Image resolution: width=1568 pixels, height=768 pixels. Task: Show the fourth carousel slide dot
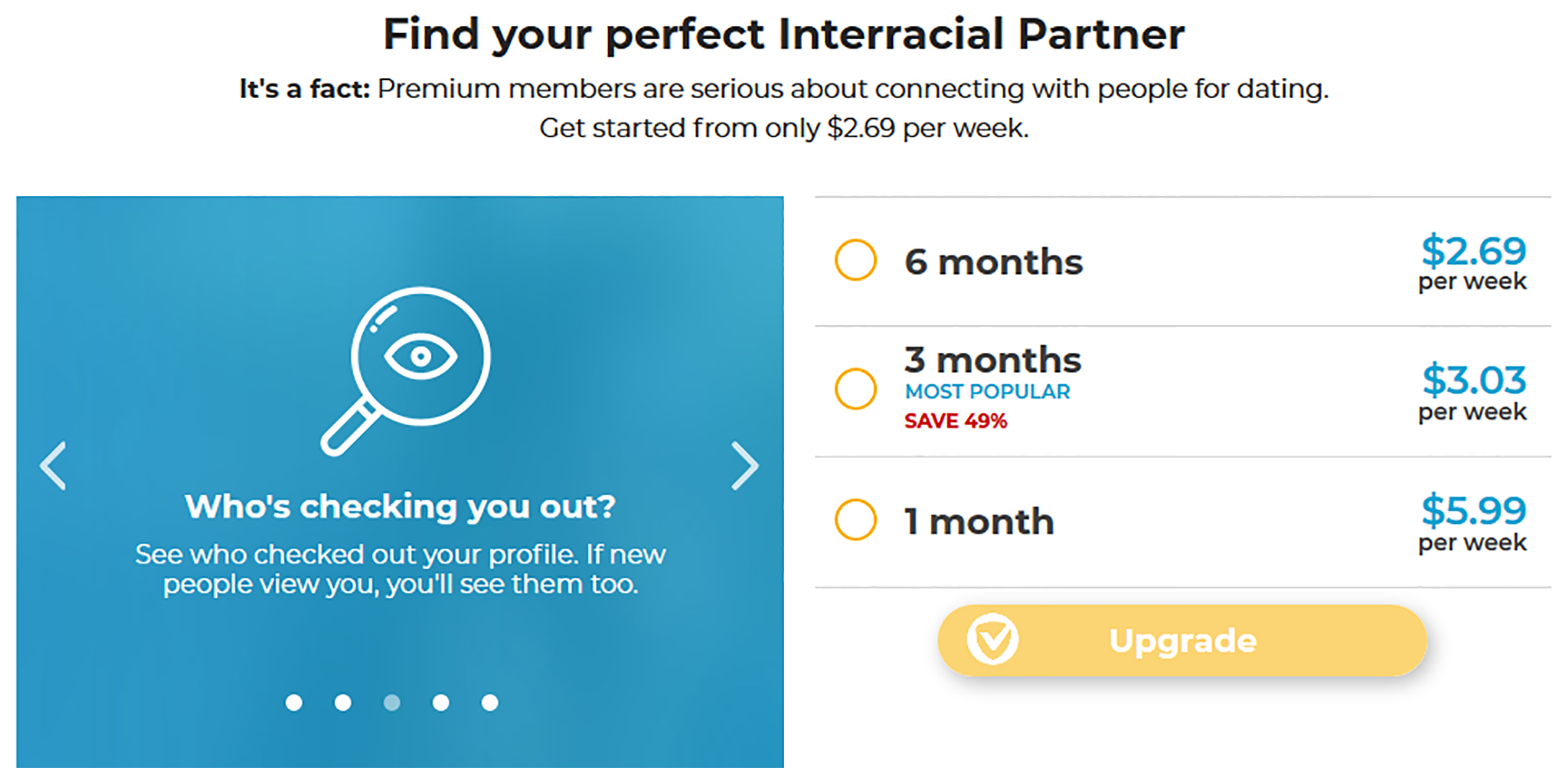coord(441,703)
